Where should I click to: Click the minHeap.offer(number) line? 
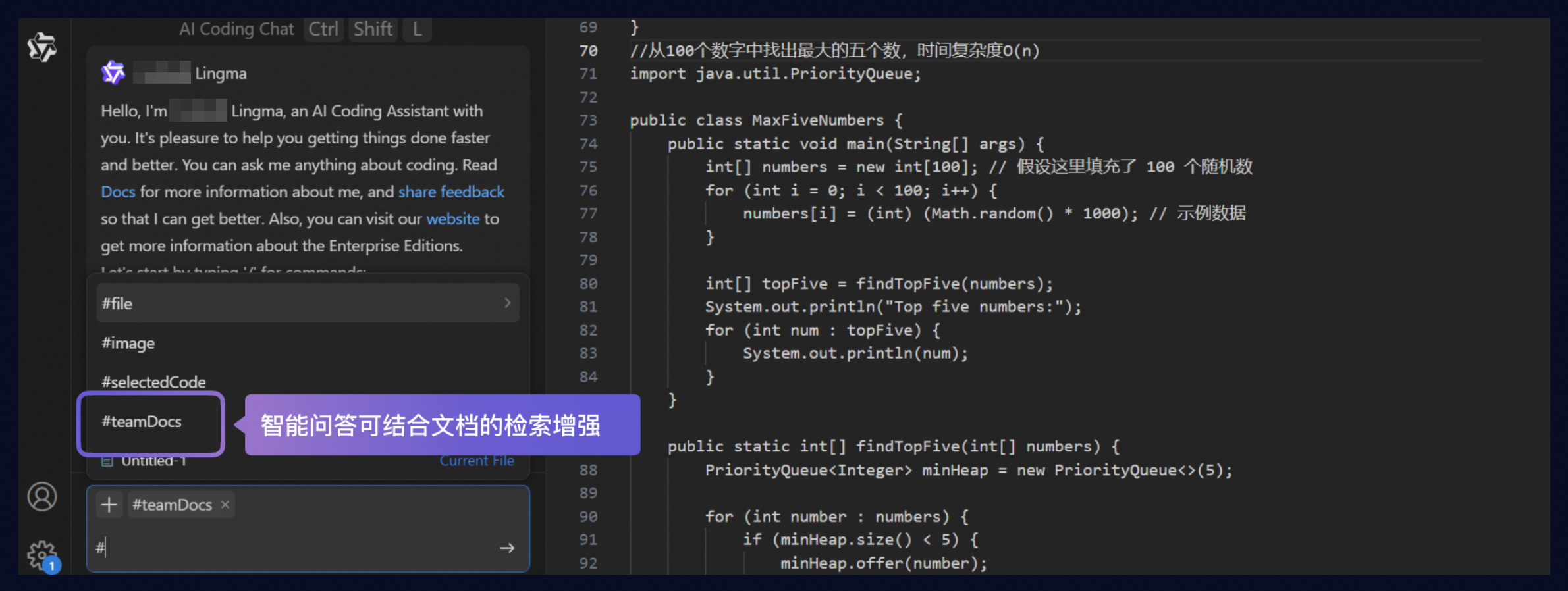884,563
